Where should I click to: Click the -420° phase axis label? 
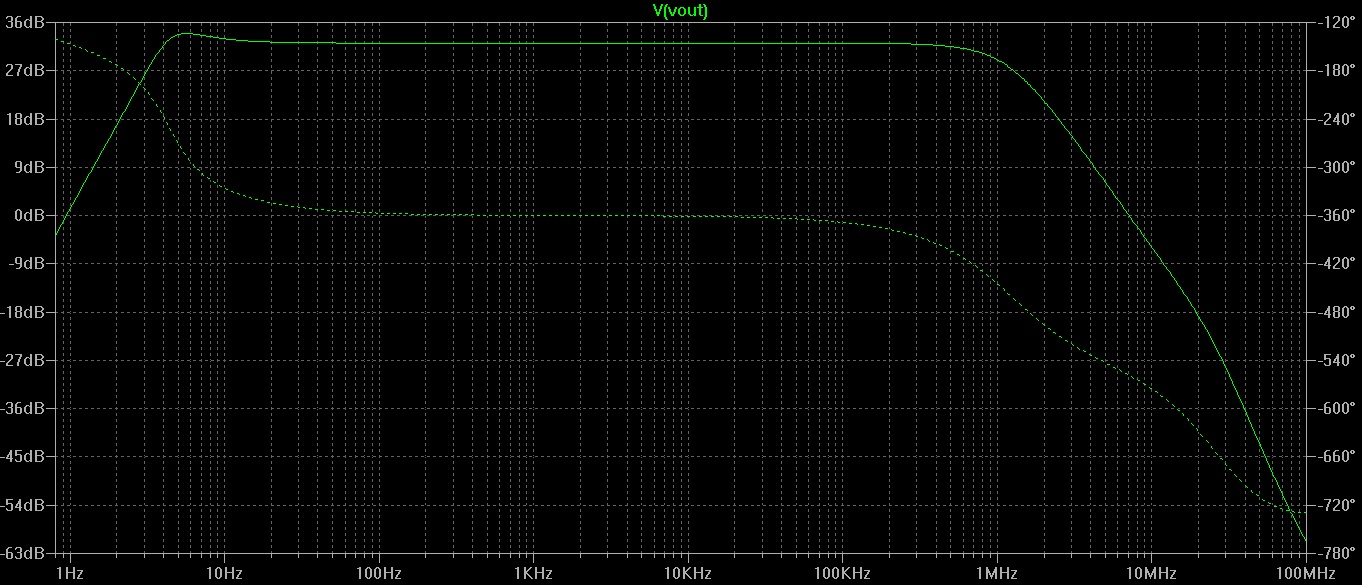tap(1337, 263)
